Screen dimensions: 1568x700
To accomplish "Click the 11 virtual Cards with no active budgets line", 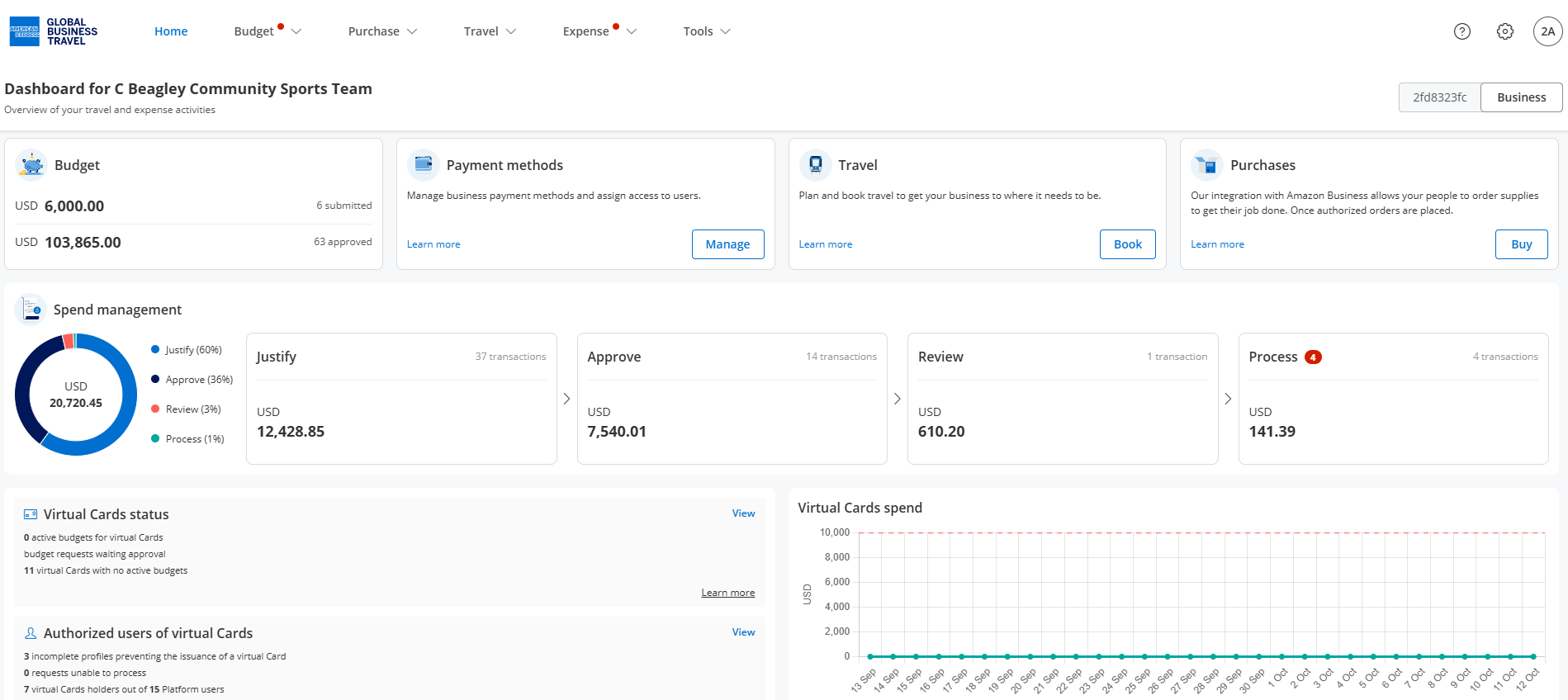I will pos(106,570).
